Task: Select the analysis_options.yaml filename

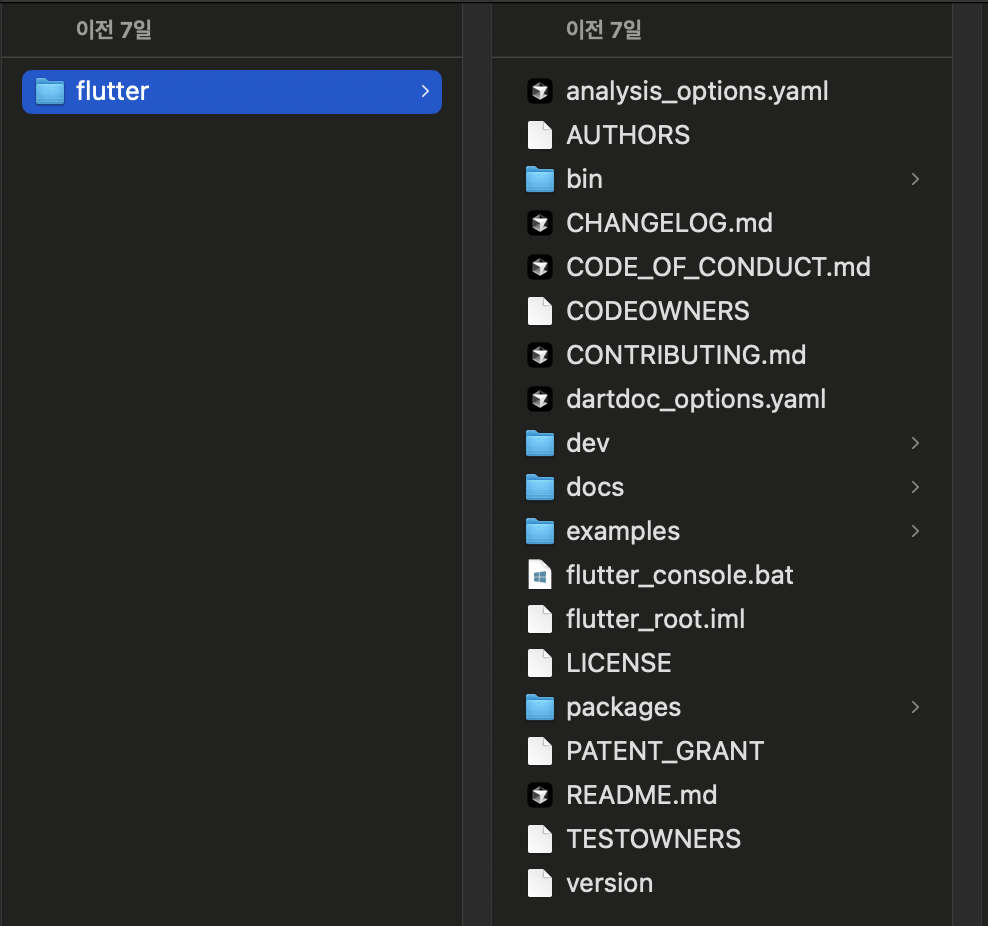Action: (697, 92)
